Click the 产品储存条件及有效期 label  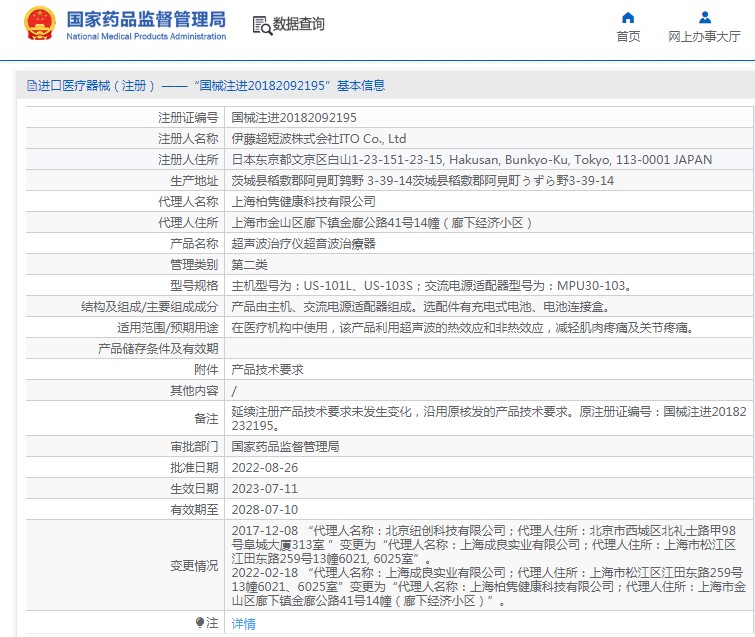pyautogui.click(x=158, y=349)
